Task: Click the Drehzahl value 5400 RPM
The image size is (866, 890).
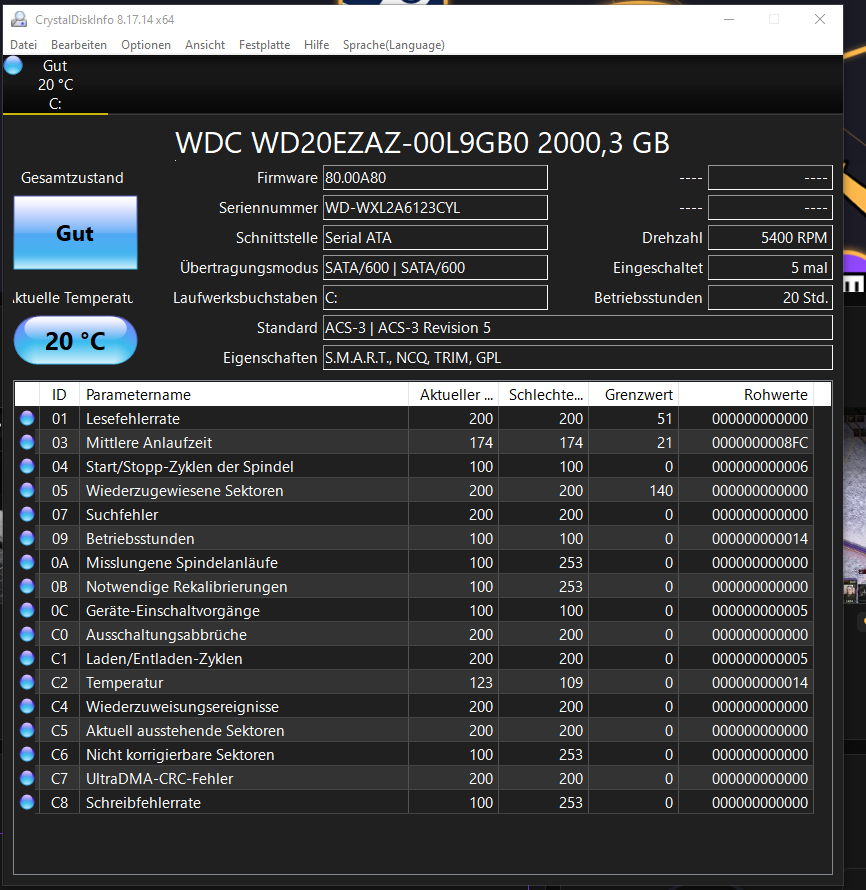Action: click(770, 238)
